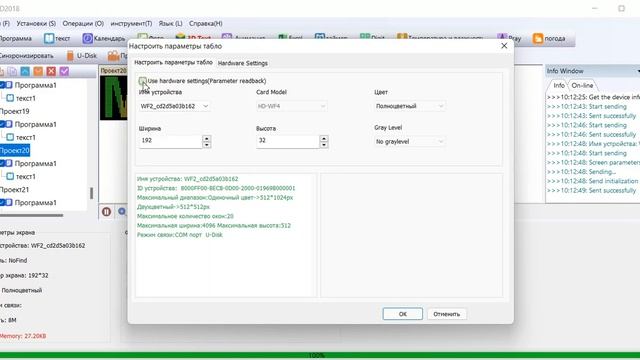Click Полноцветный text in screen parameters panel

[x=22, y=290]
